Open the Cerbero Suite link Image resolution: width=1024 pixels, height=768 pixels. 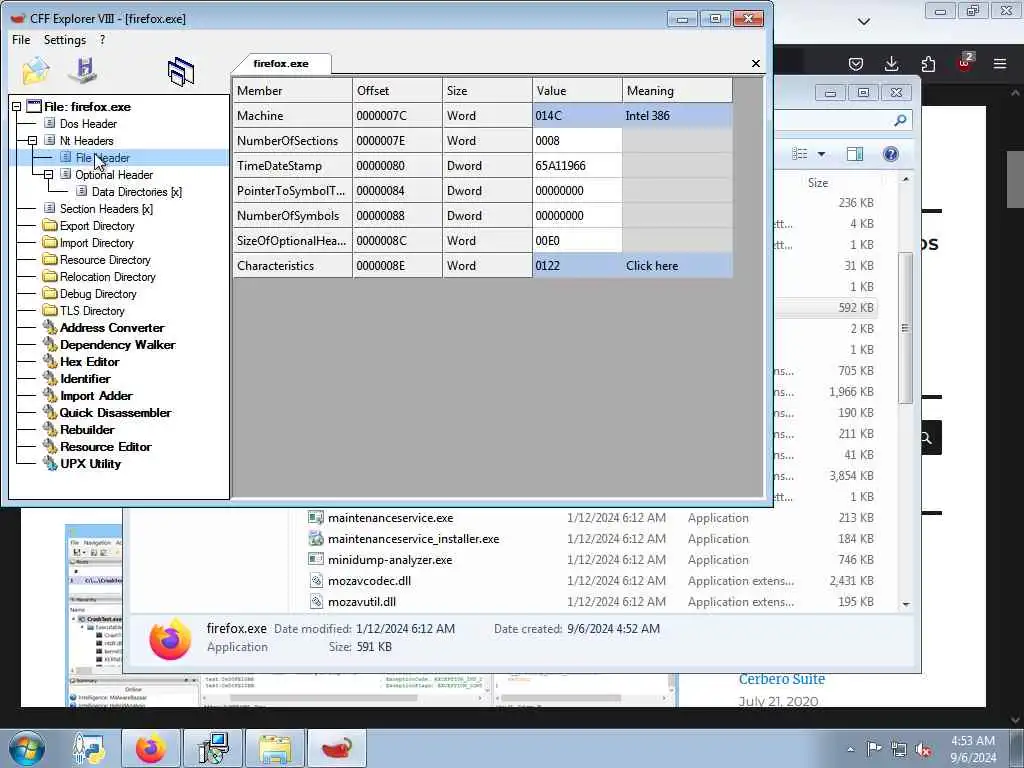782,679
